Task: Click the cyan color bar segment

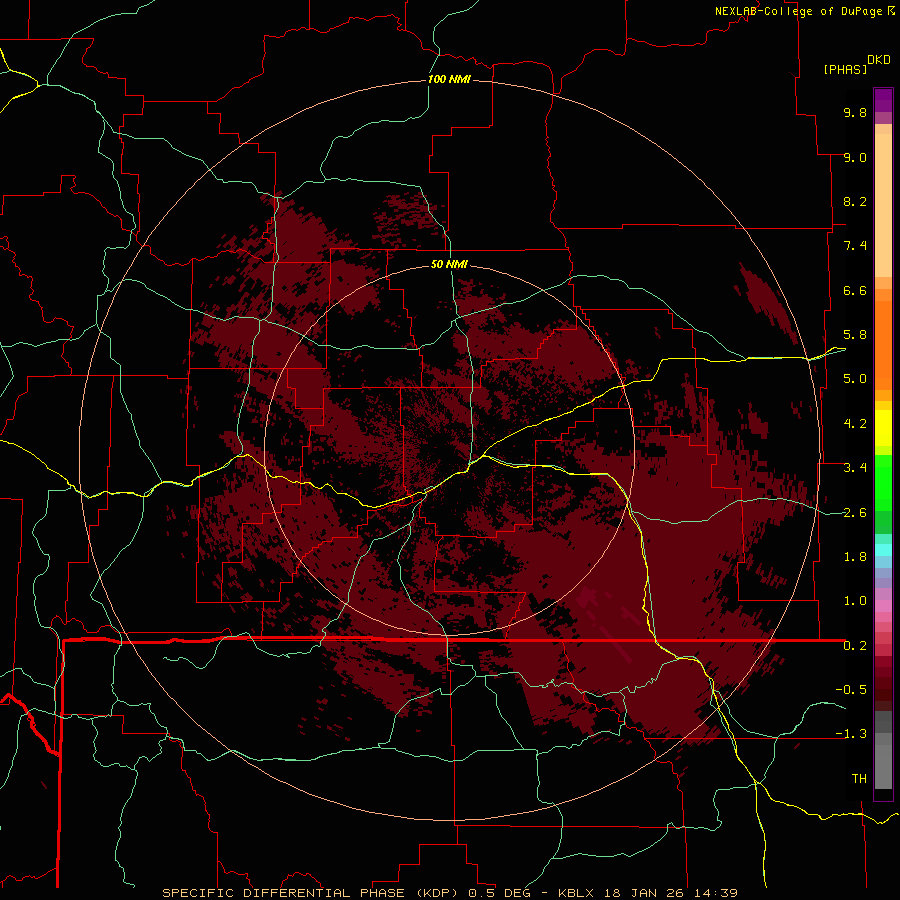Action: [883, 550]
